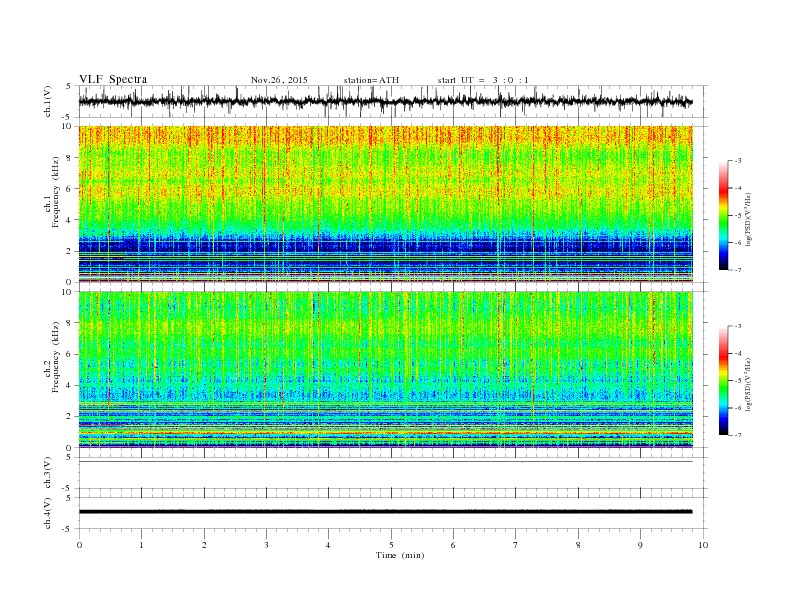Click the ch.1 "Frequency (kHz)" axis label
Viewport: 792px width, 612px height.
coord(56,192)
